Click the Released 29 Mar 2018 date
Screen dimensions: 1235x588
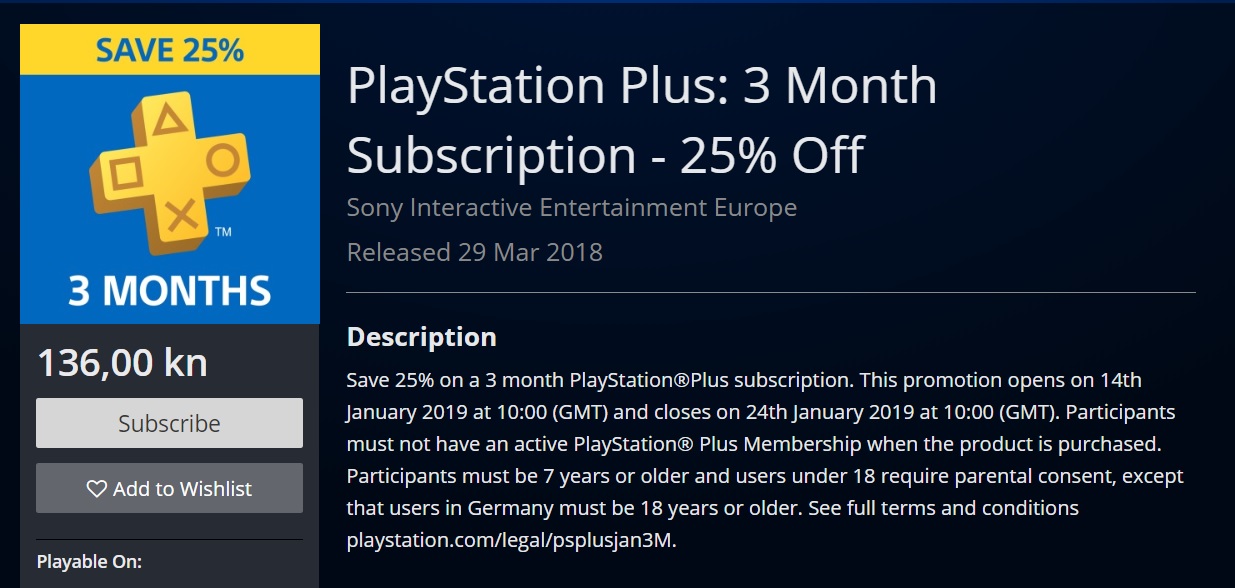474,252
